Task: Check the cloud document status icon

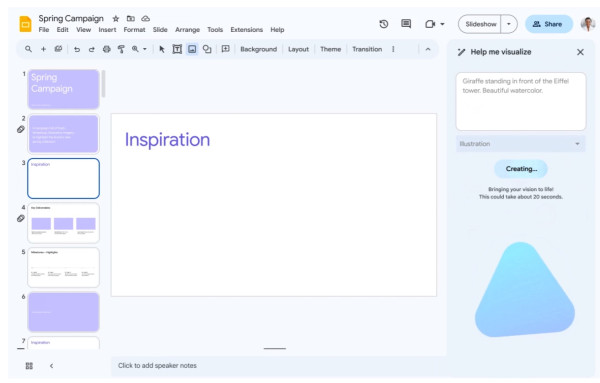Action: [x=145, y=18]
